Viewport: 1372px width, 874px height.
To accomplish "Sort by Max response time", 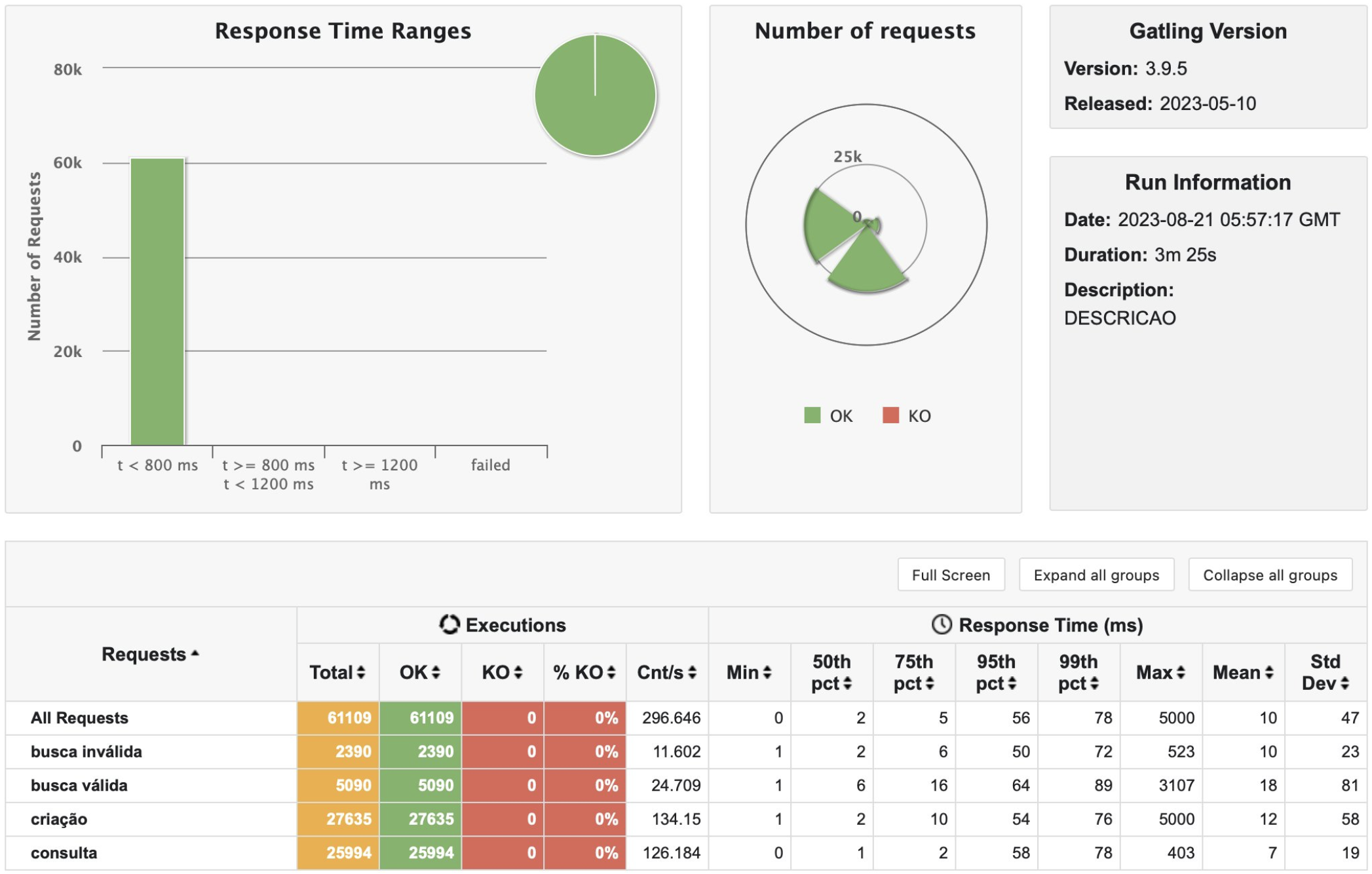I will coord(1161,672).
